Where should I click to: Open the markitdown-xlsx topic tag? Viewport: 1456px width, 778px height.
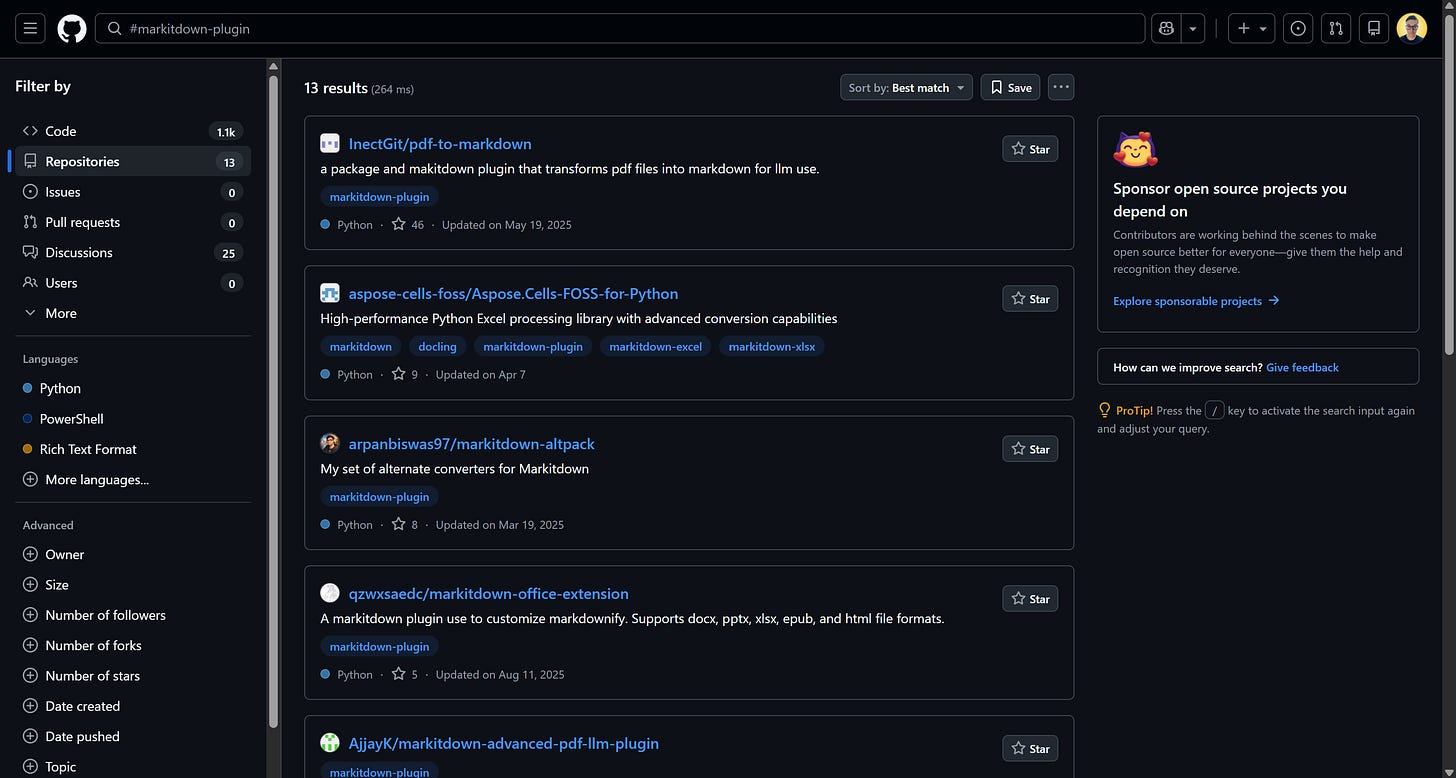click(x=771, y=347)
